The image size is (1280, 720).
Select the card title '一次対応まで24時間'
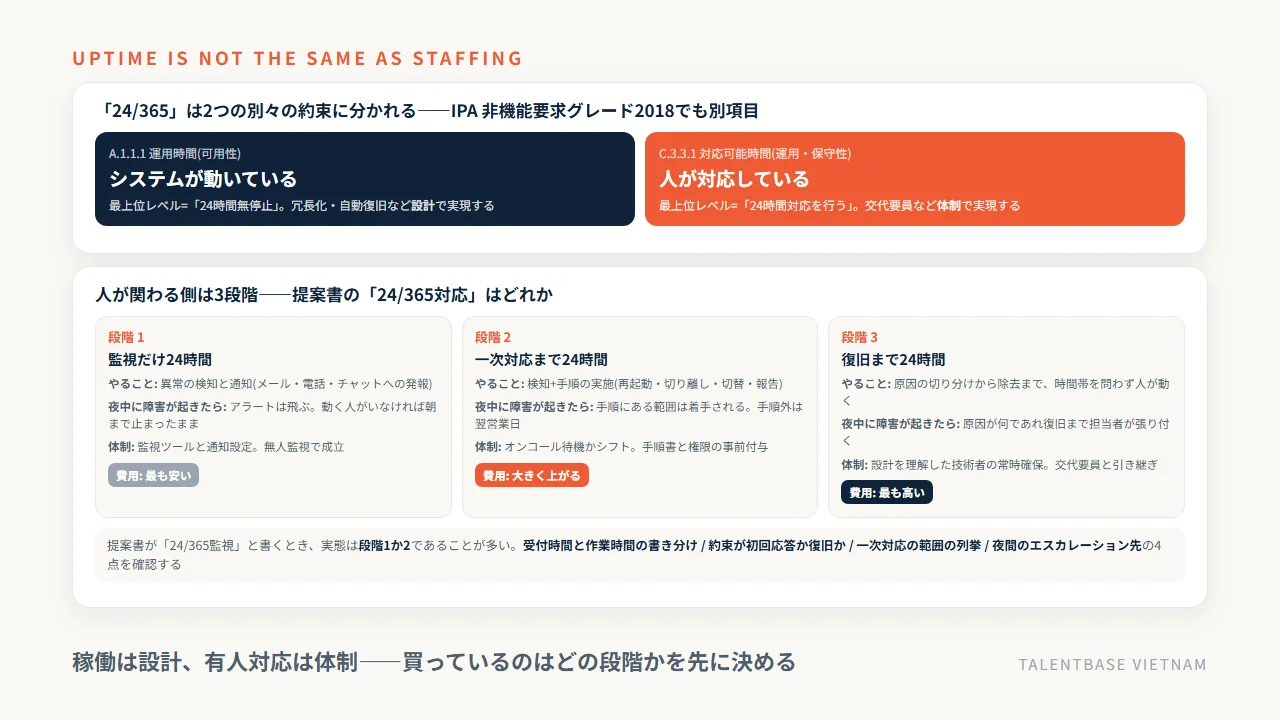coord(541,360)
